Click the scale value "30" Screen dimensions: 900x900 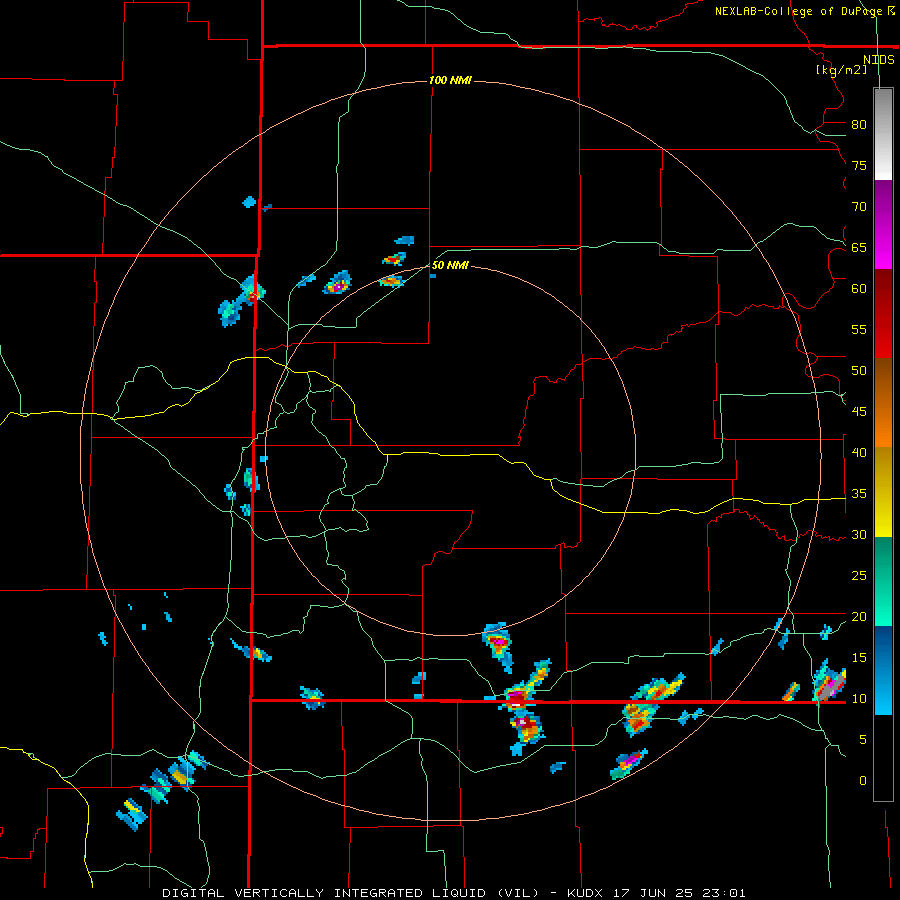859,534
